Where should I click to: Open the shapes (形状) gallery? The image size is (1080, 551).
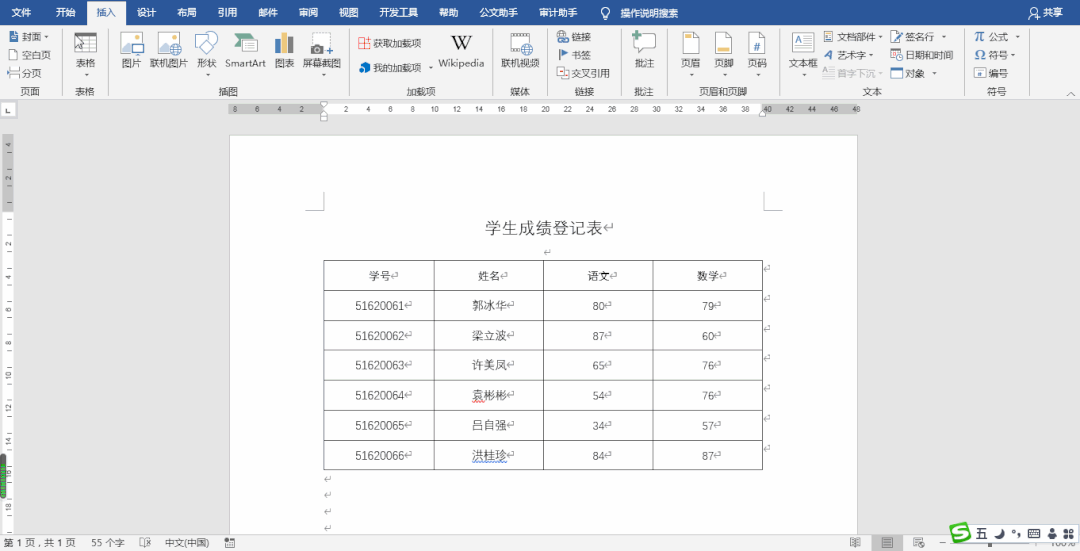(x=207, y=54)
